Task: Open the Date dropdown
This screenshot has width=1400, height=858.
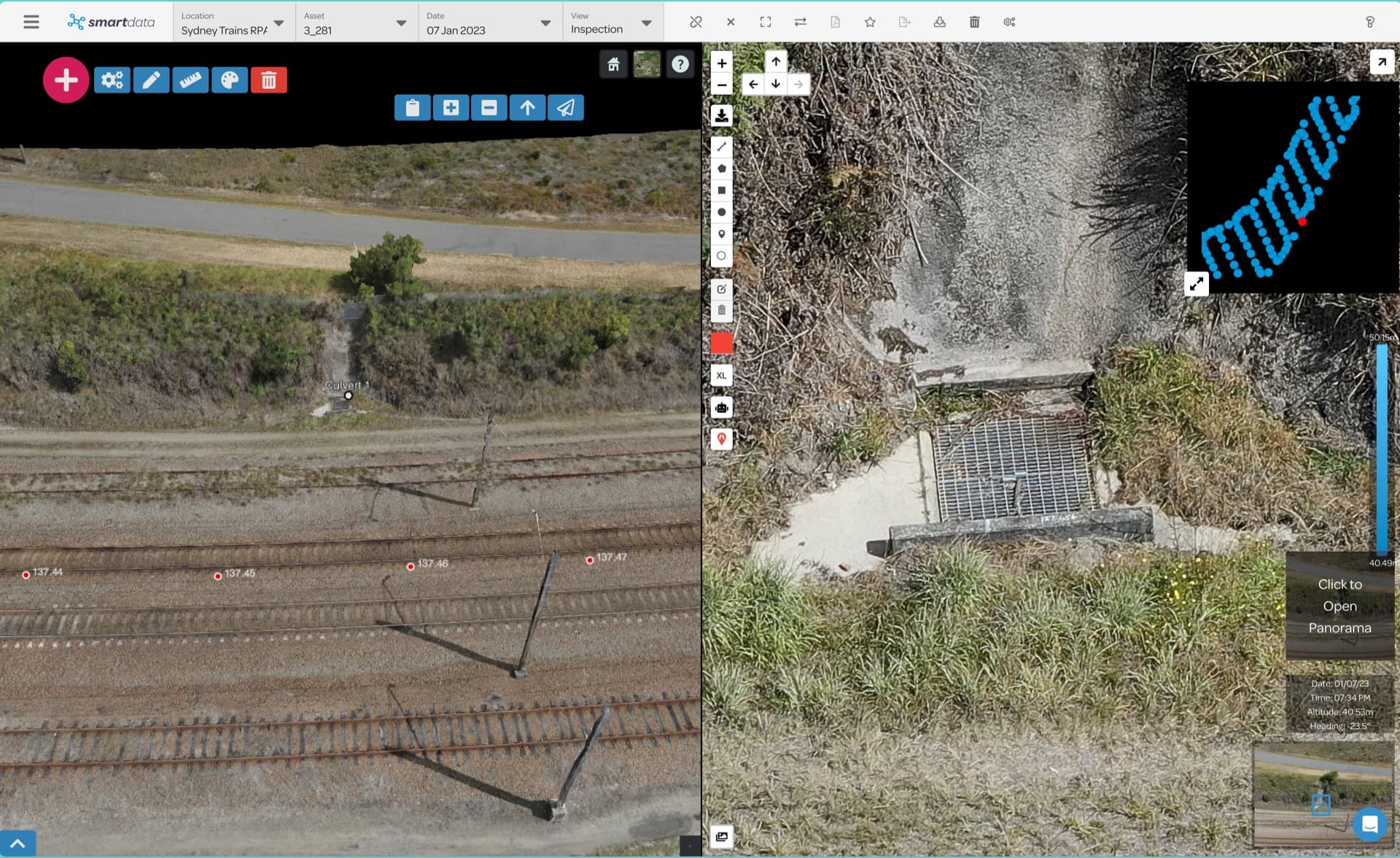Action: click(x=490, y=23)
